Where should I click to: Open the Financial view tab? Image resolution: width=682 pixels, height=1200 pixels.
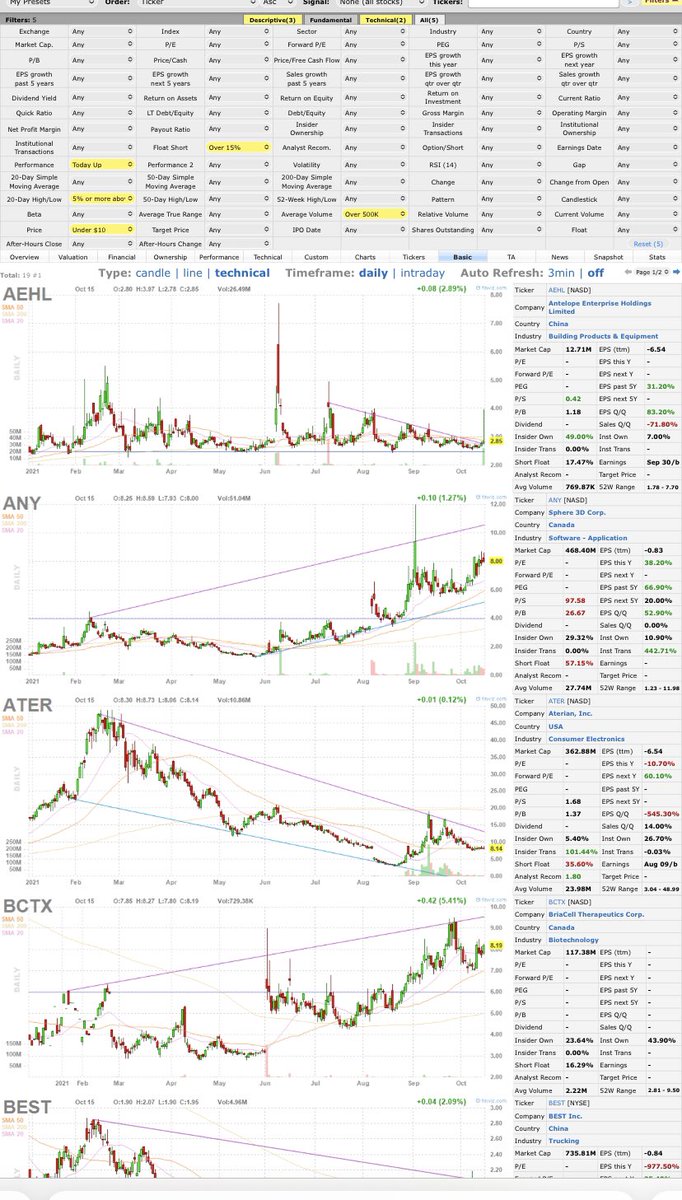(123, 257)
